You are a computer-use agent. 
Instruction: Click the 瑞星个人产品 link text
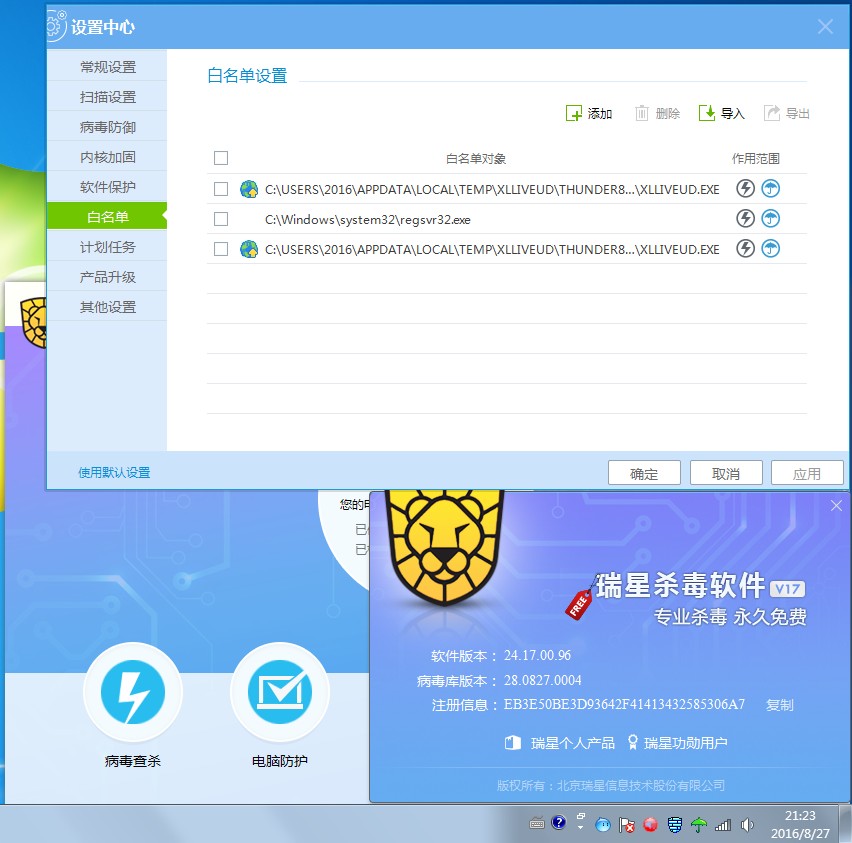(573, 743)
